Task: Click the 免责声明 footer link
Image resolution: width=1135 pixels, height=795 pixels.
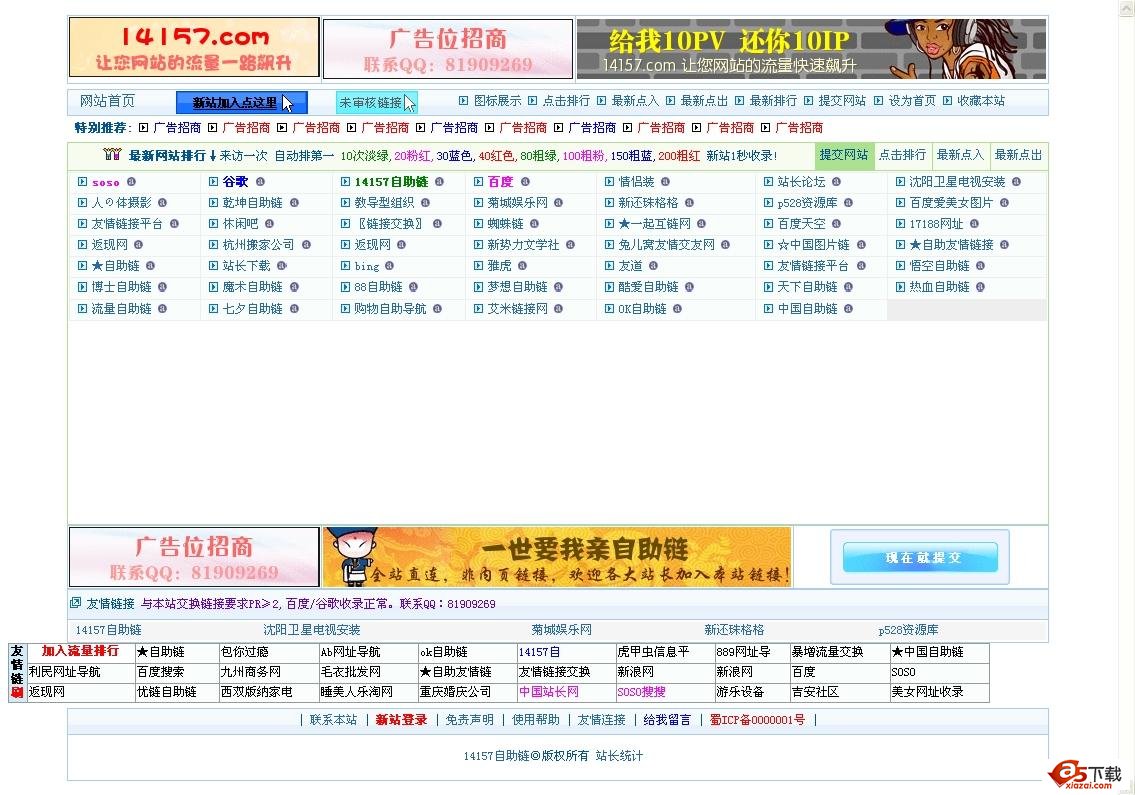Action: click(469, 720)
